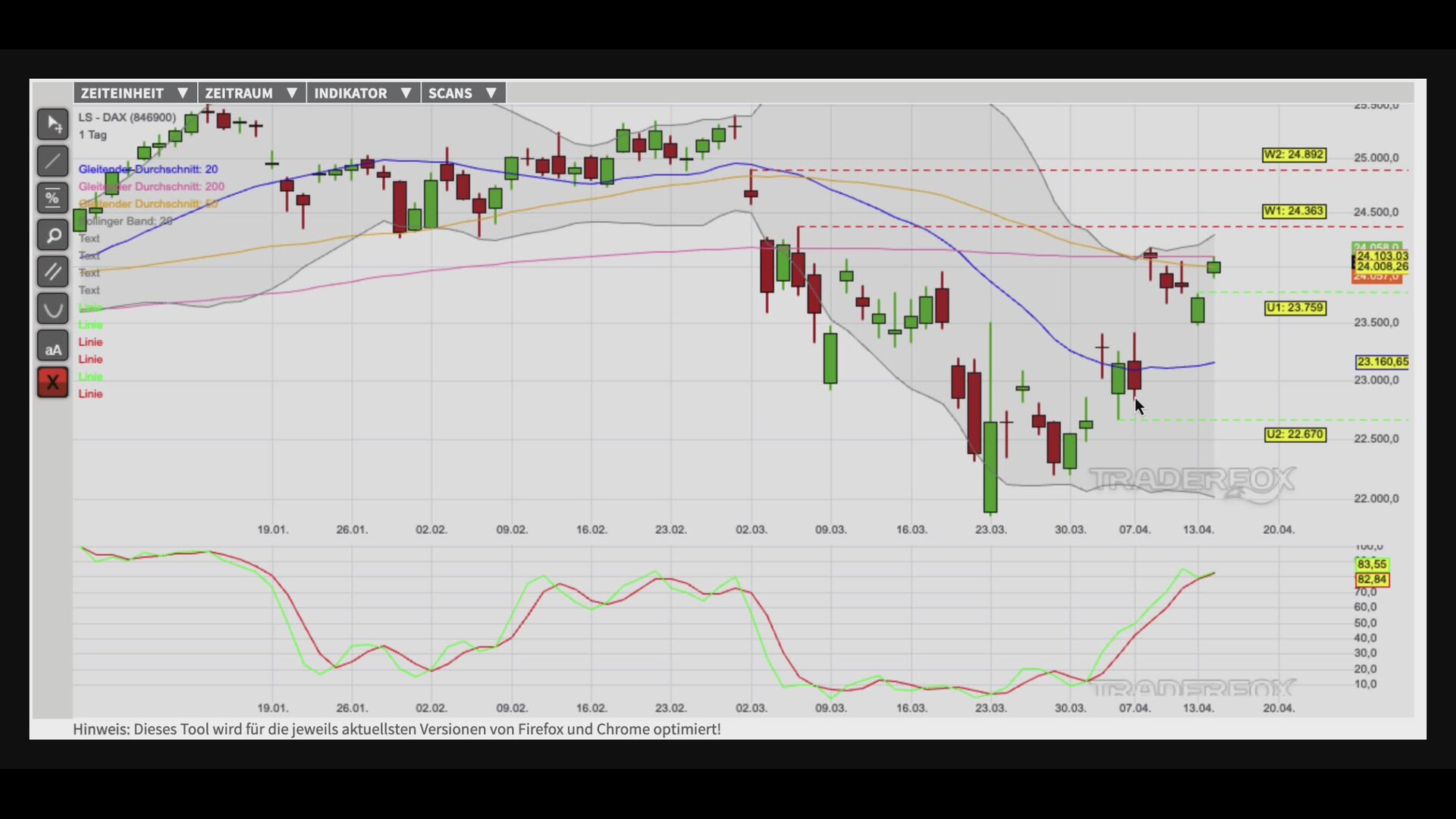
Task: Select the cursor pointer tool
Action: 52,124
